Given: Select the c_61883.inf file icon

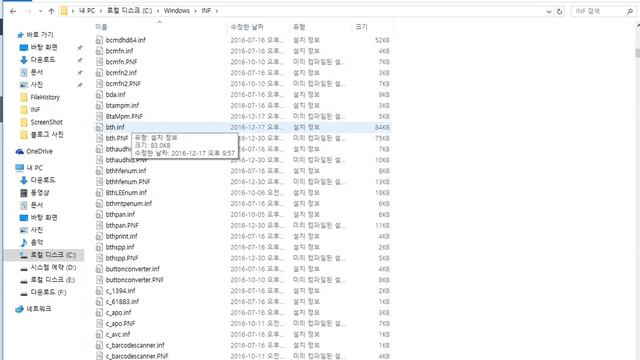Looking at the screenshot, I should tap(99, 302).
